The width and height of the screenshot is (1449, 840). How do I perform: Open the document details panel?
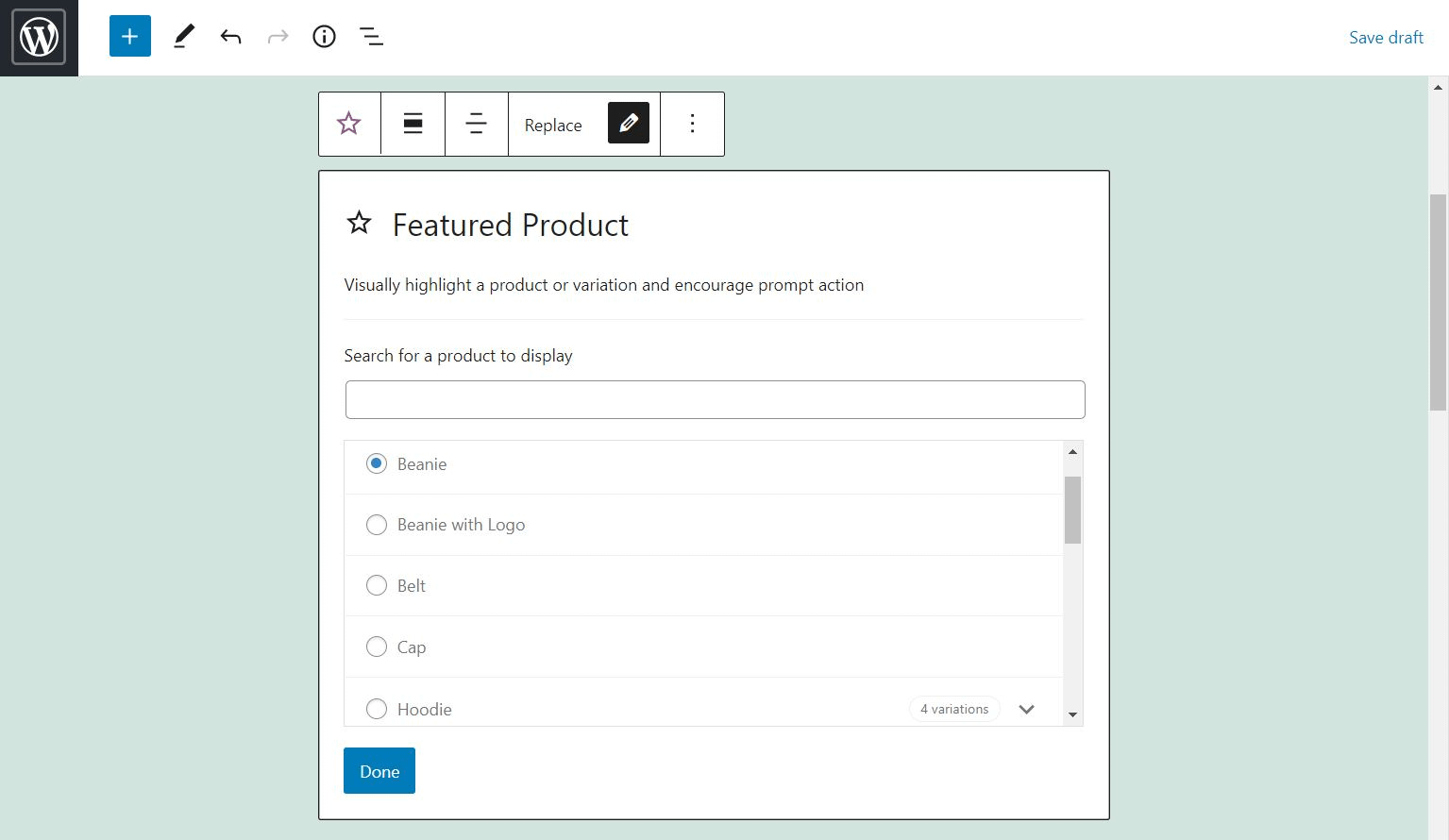click(324, 36)
